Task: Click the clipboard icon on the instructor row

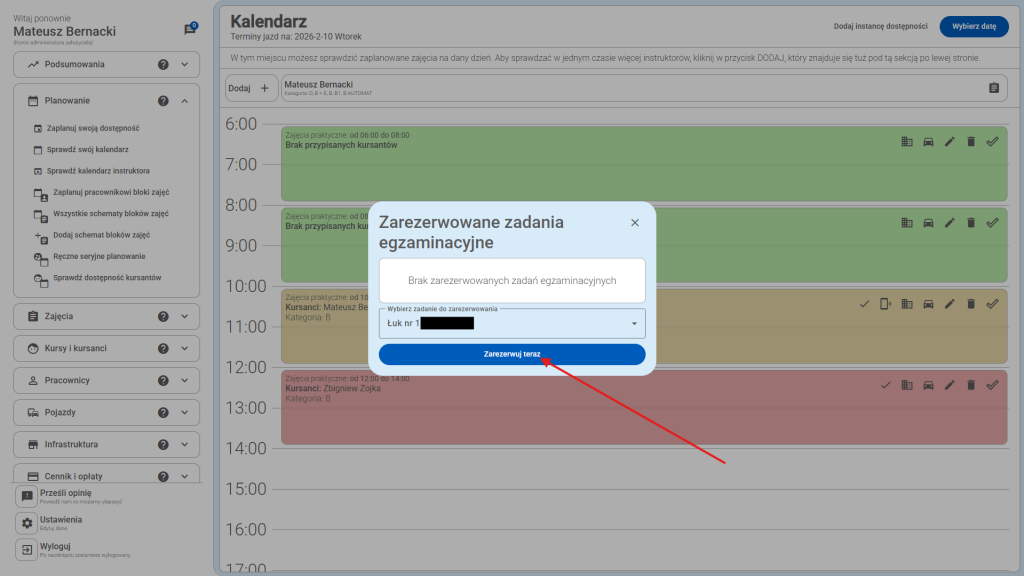Action: tap(992, 88)
